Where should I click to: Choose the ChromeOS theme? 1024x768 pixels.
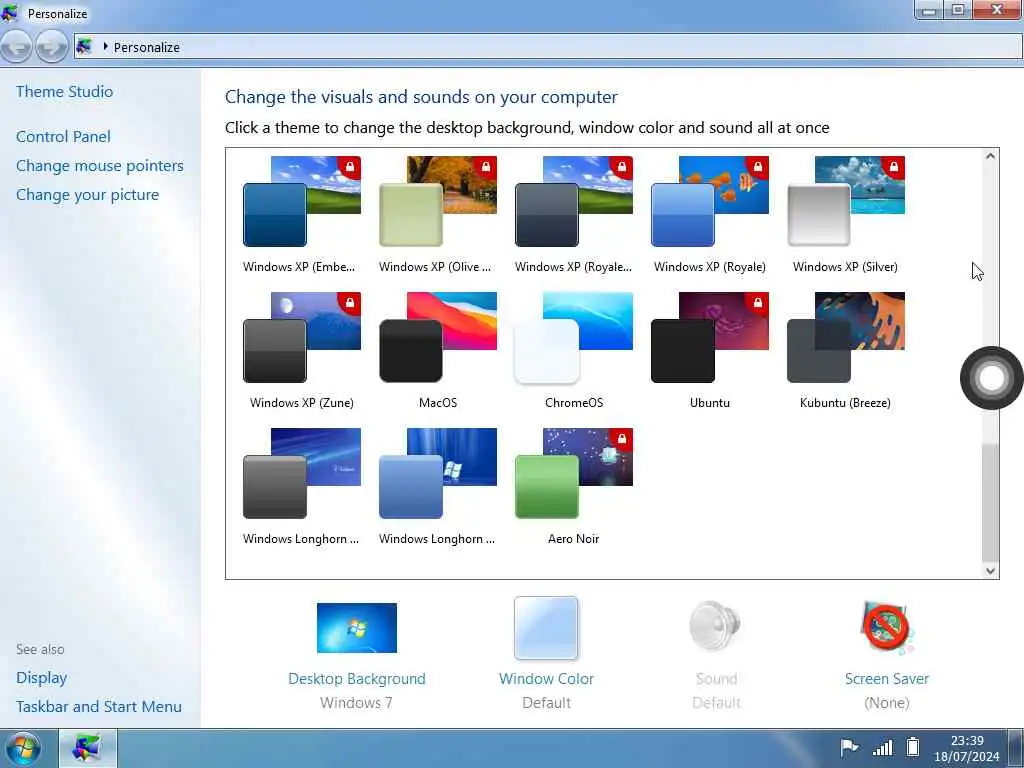573,338
